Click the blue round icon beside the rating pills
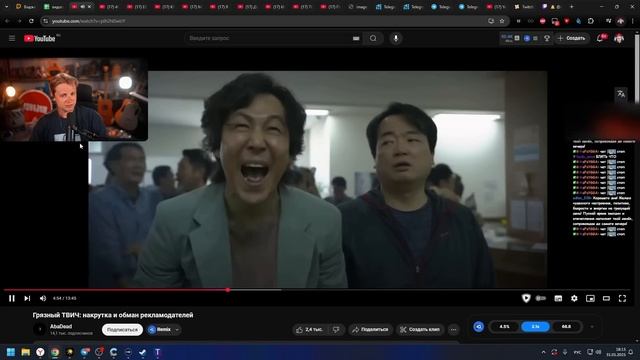Image resolution: width=640 pixels, height=360 pixels. (479, 327)
